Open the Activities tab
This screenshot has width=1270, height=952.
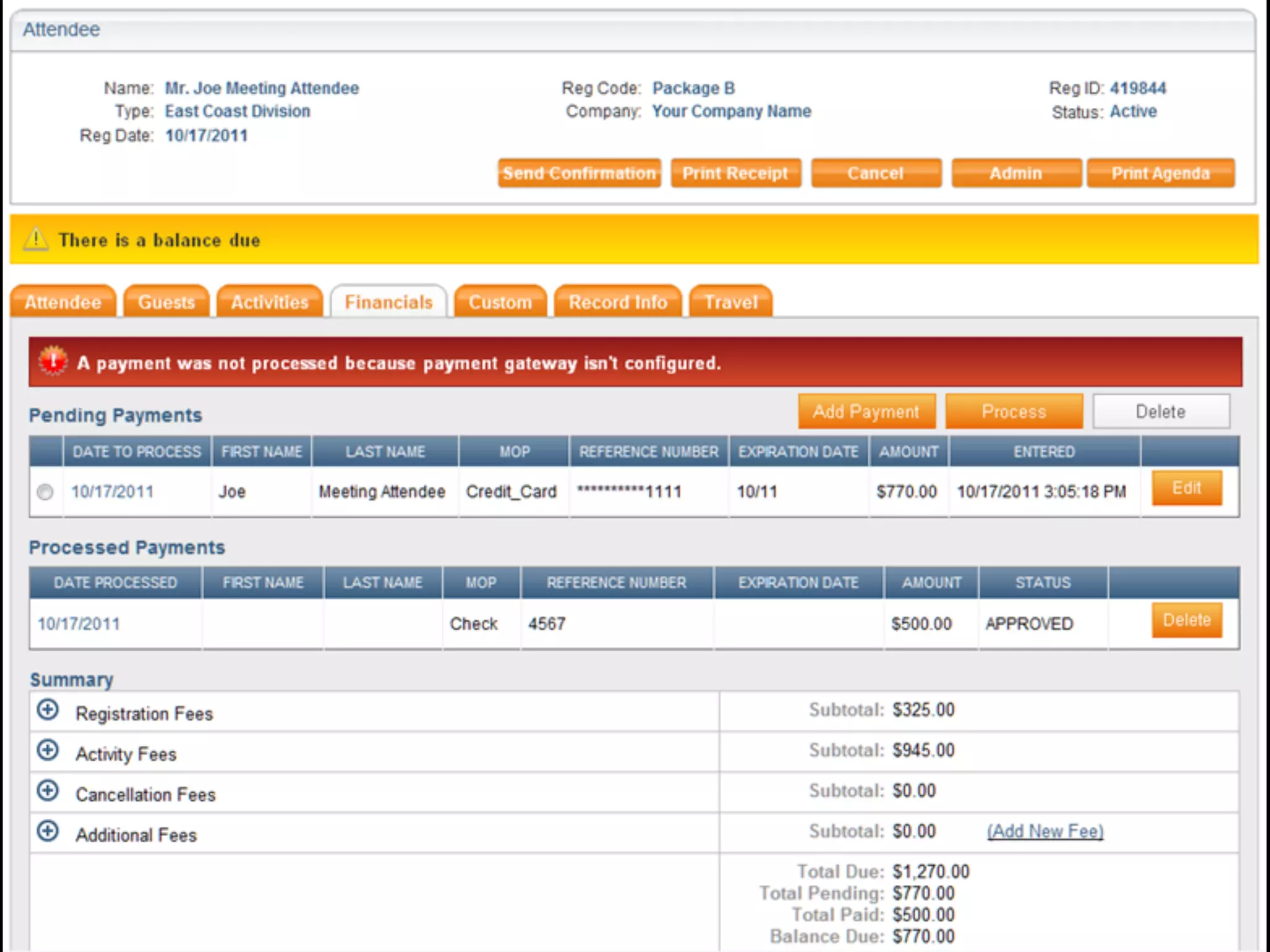[x=269, y=302]
